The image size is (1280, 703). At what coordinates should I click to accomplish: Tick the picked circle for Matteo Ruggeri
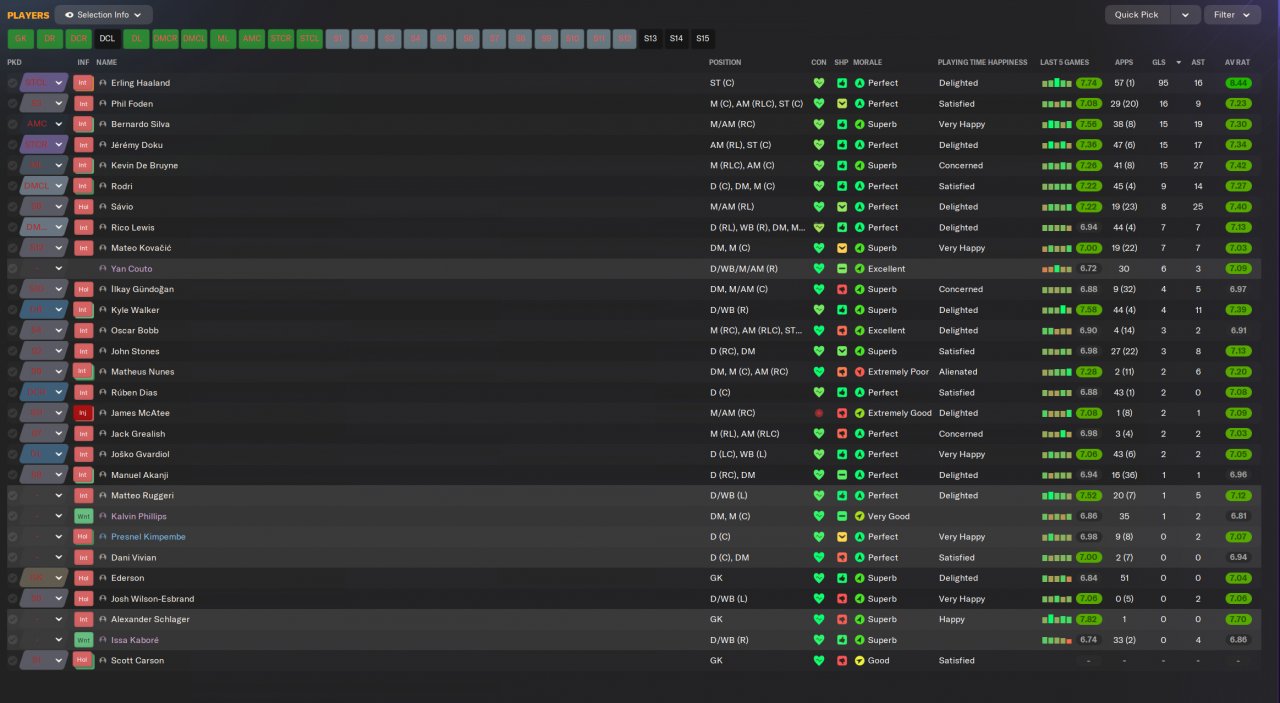click(x=12, y=496)
